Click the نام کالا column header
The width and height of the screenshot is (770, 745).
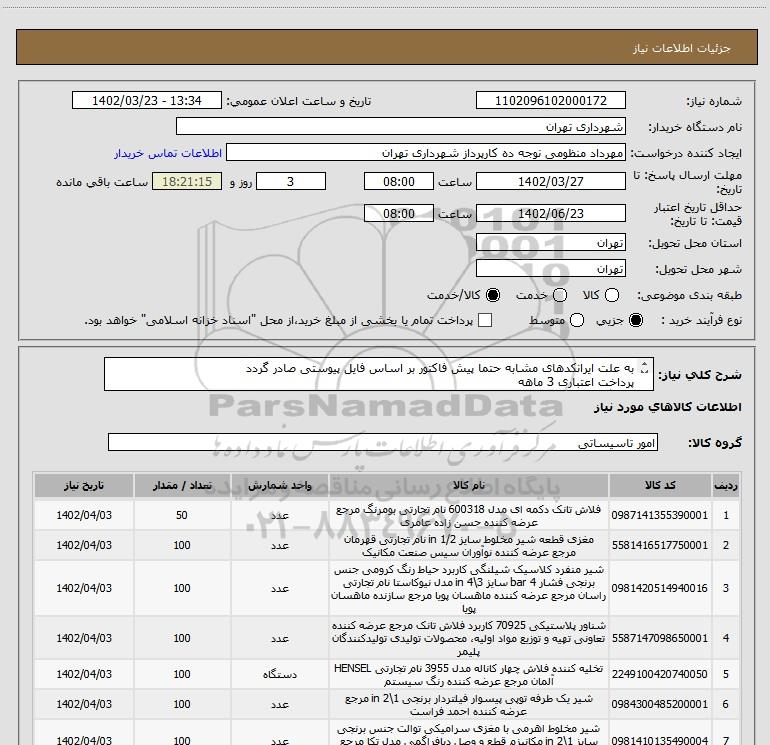(x=469, y=486)
